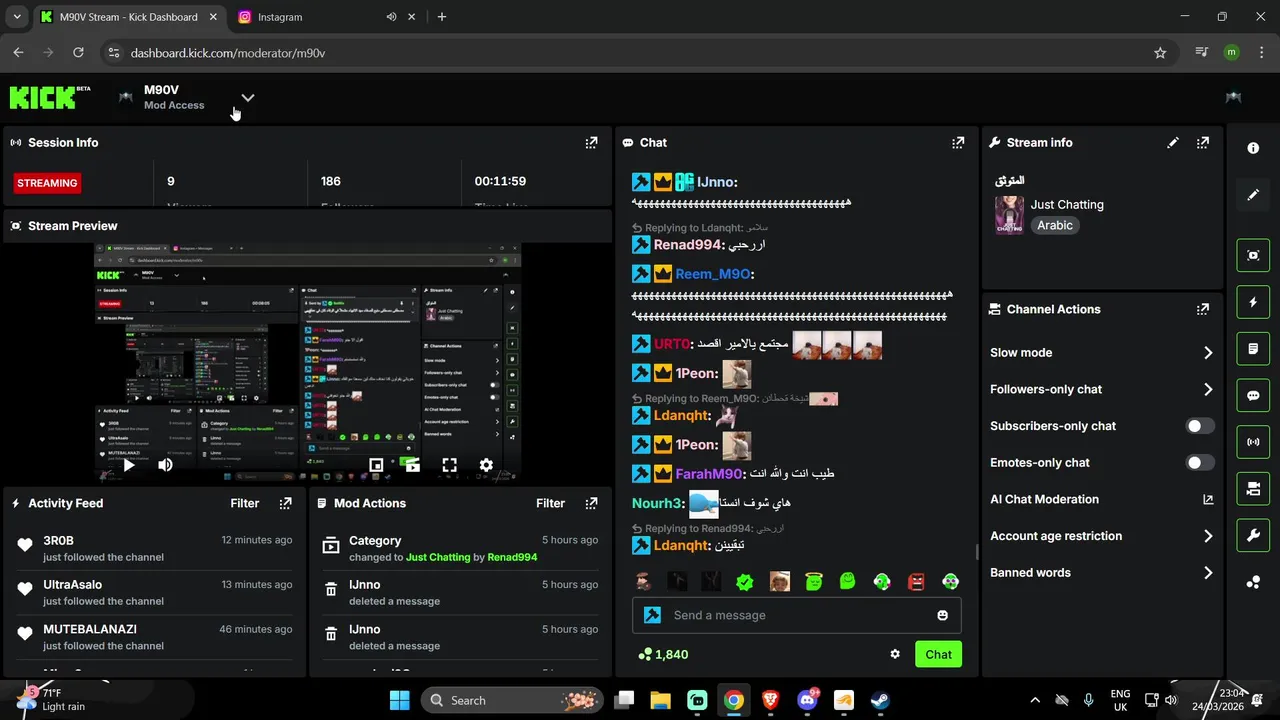Pop out the Stream info panel

point(1203,143)
